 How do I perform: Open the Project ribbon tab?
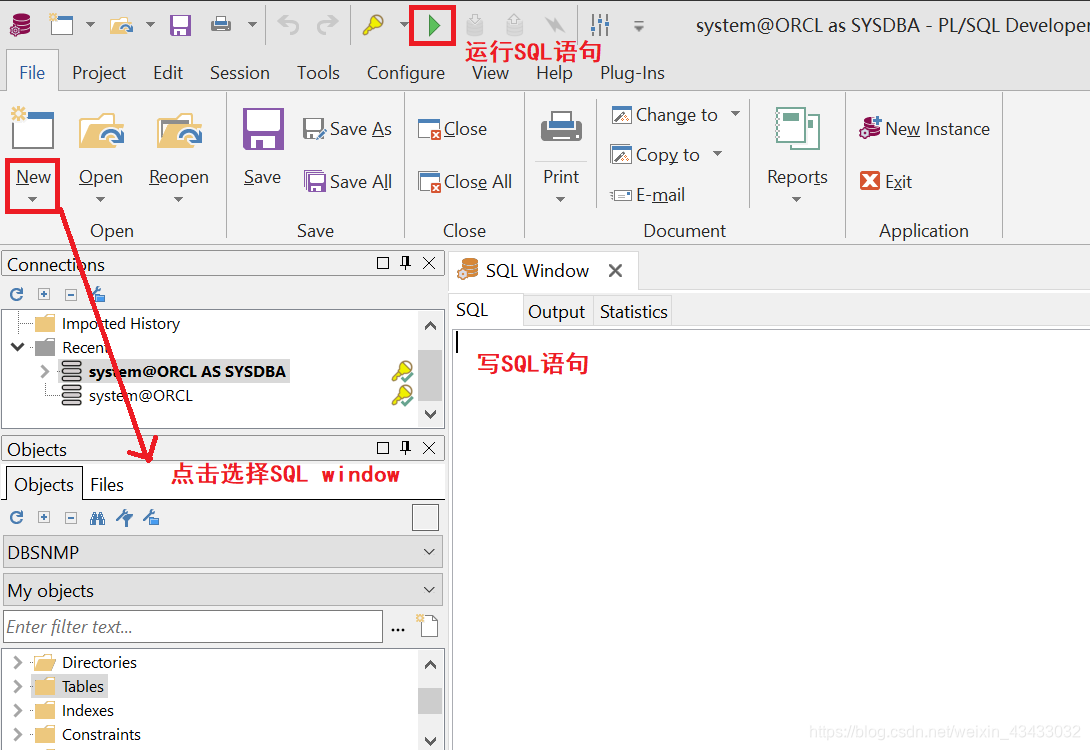(99, 73)
